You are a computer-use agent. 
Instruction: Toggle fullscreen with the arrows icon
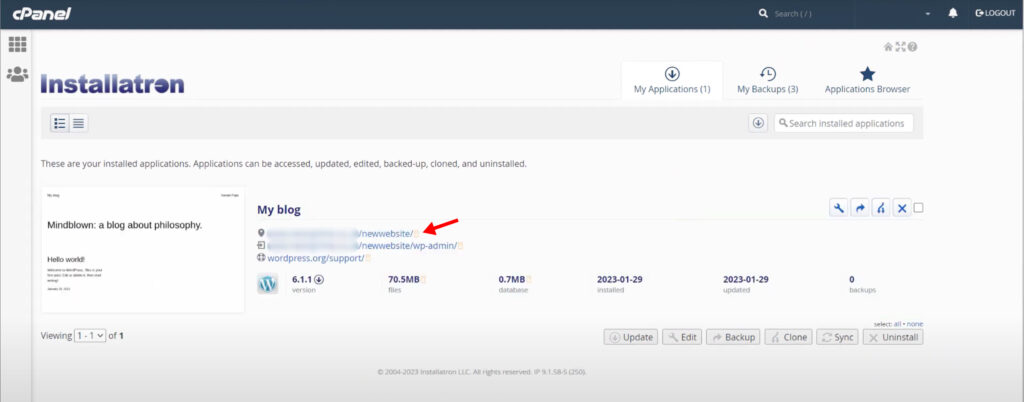click(901, 47)
